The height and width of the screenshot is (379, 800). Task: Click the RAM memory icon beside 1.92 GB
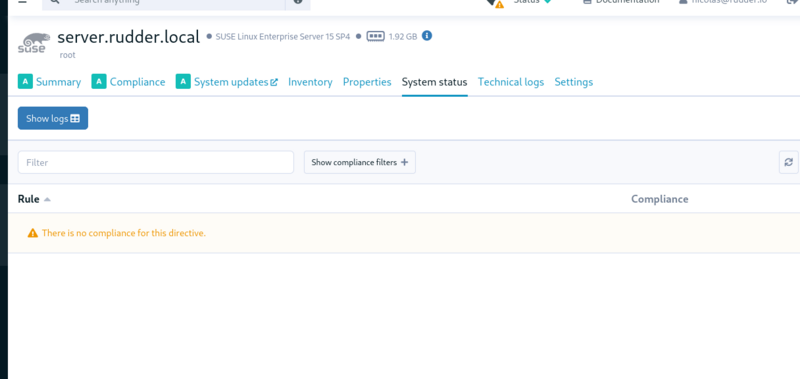[x=375, y=36]
